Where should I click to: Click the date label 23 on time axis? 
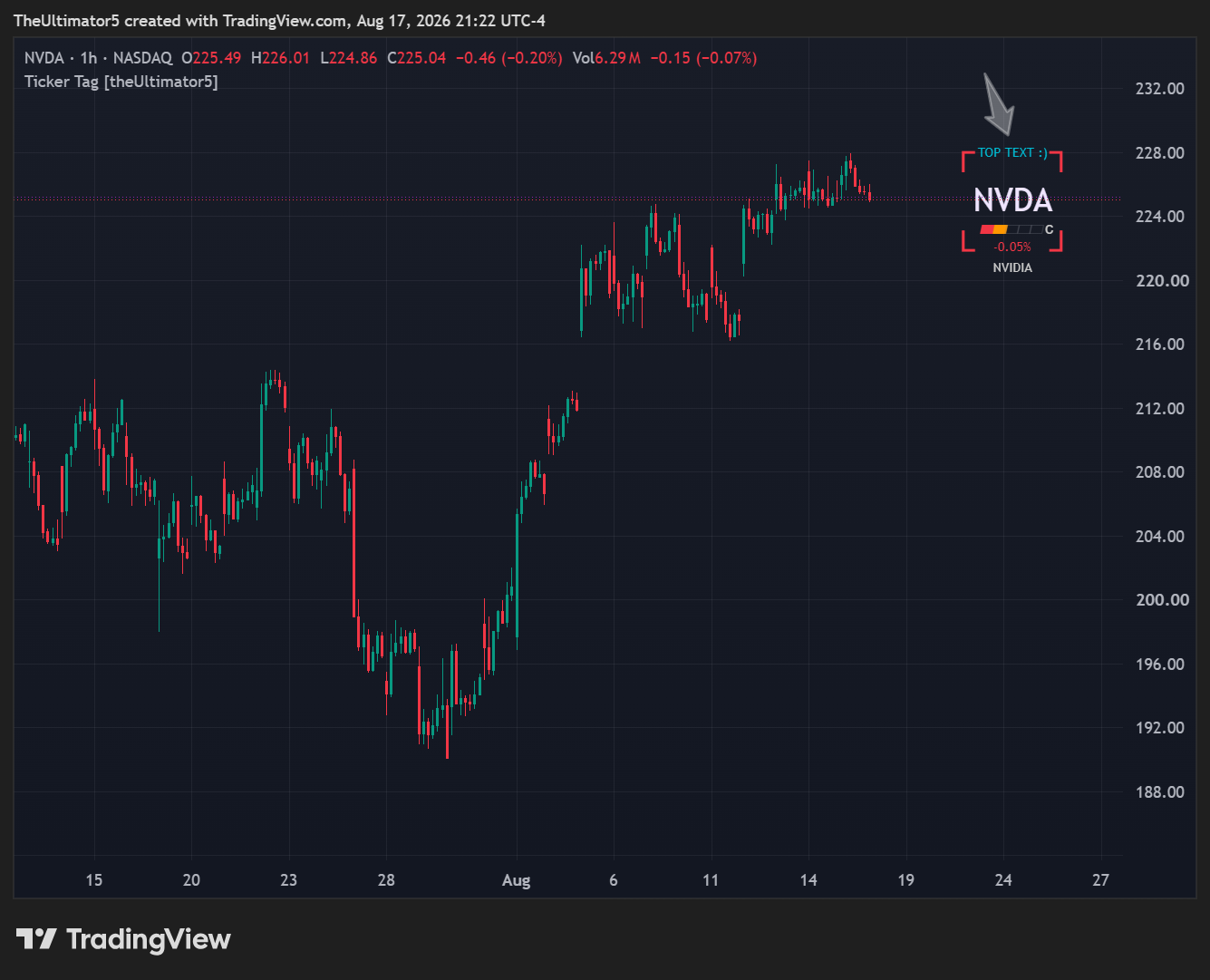[289, 880]
